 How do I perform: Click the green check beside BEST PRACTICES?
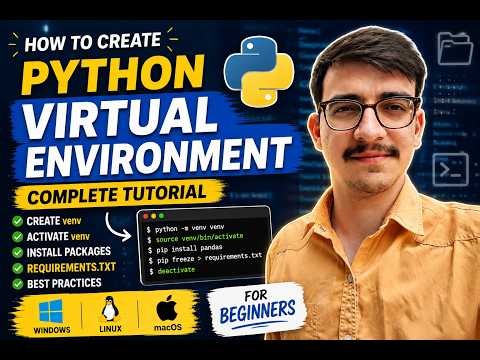(x=17, y=284)
